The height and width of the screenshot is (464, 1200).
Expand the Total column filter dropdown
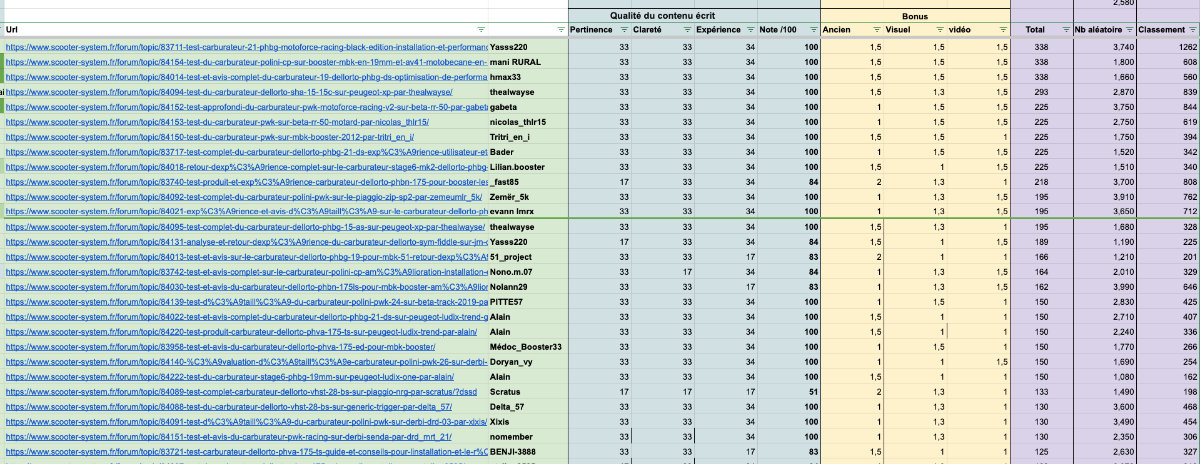pos(1067,30)
